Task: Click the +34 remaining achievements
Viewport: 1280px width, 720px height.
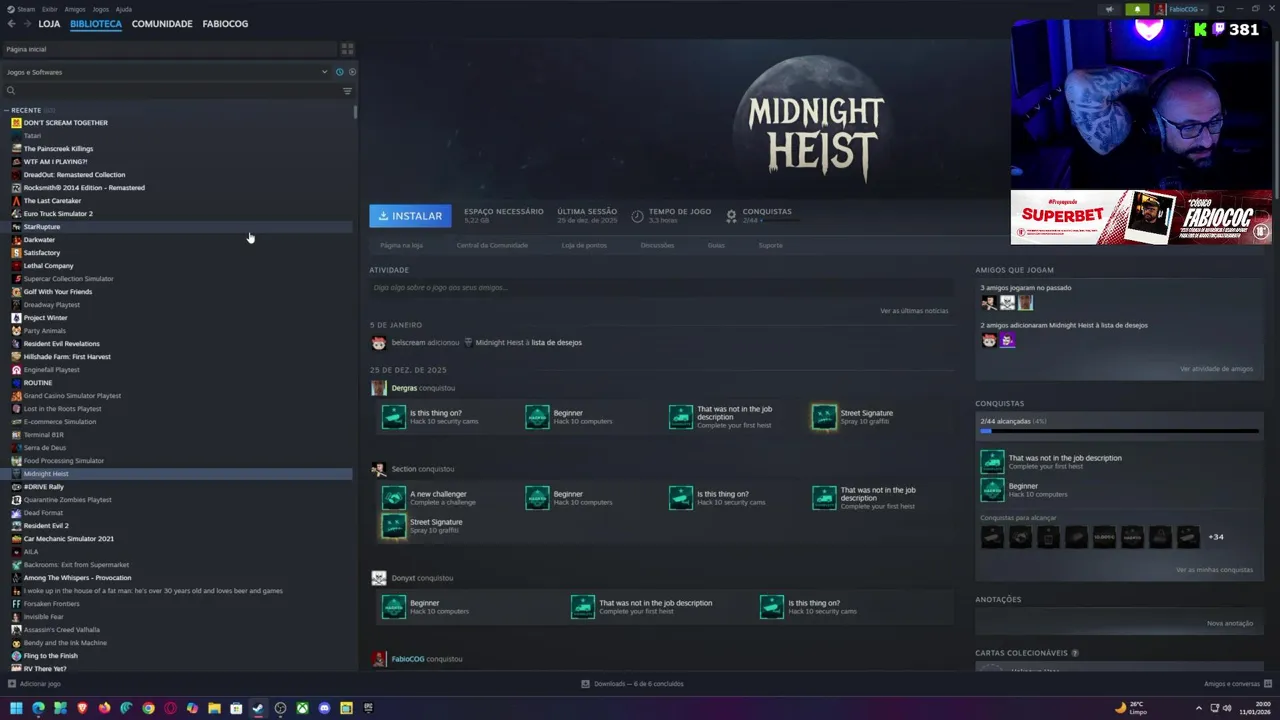Action: 1216,537
